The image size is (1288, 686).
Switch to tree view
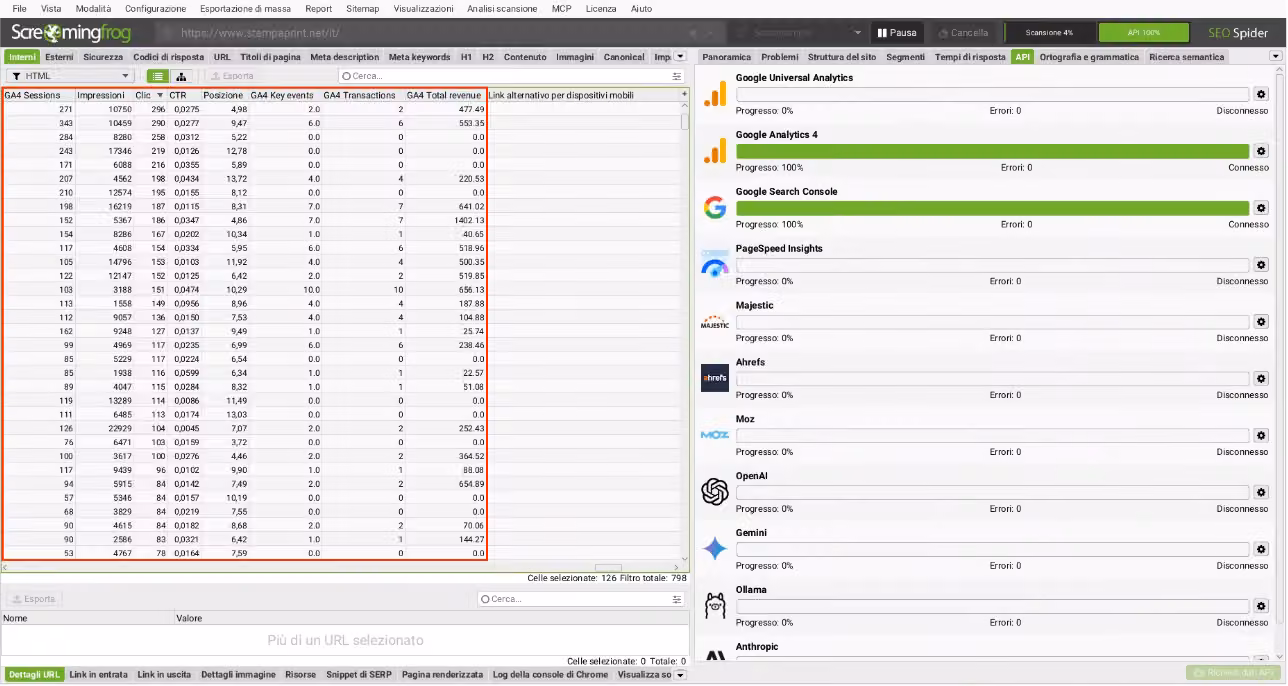pyautogui.click(x=181, y=76)
